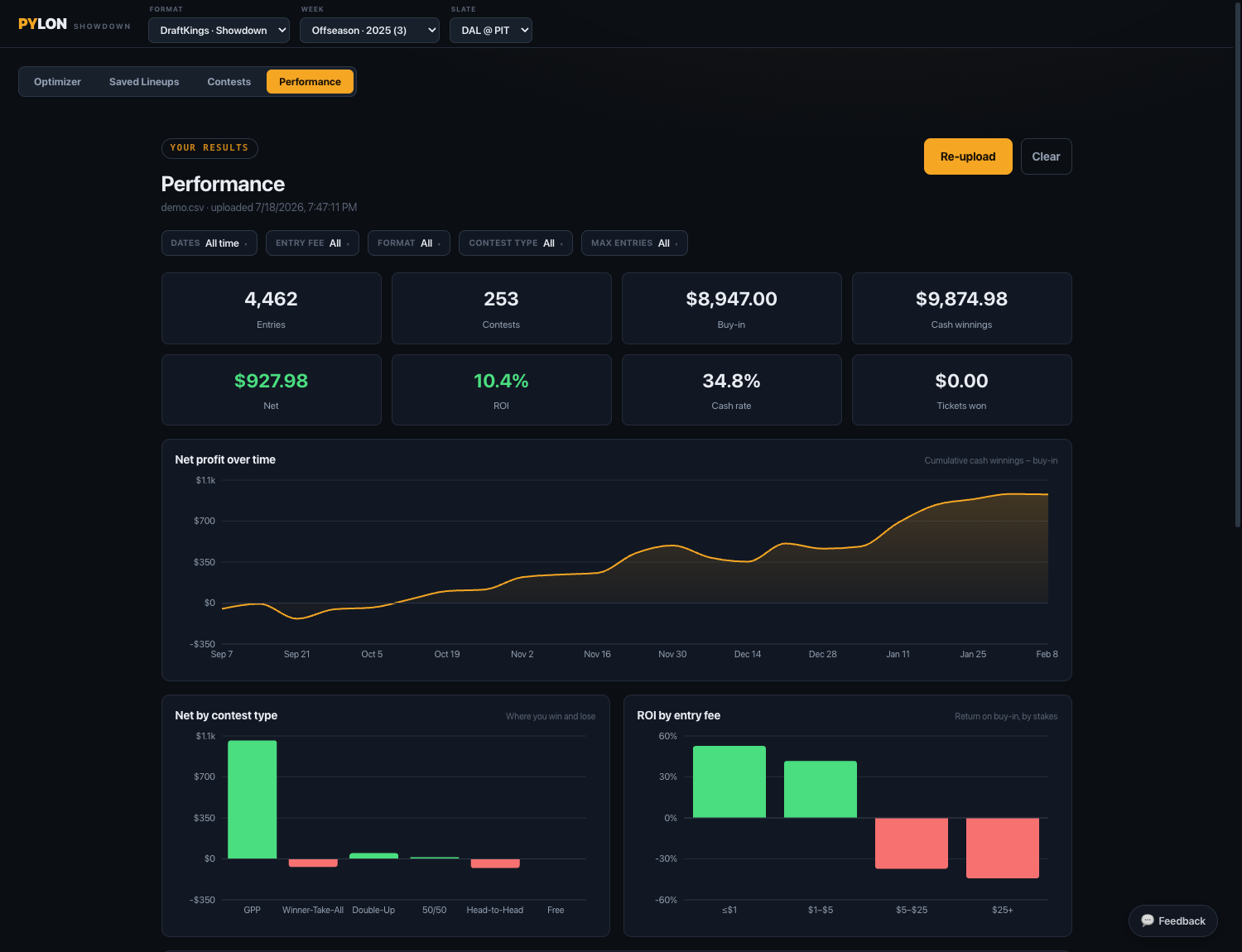Image resolution: width=1242 pixels, height=952 pixels.
Task: Click the Return on buy-in, by stakes caption
Action: click(x=1006, y=716)
